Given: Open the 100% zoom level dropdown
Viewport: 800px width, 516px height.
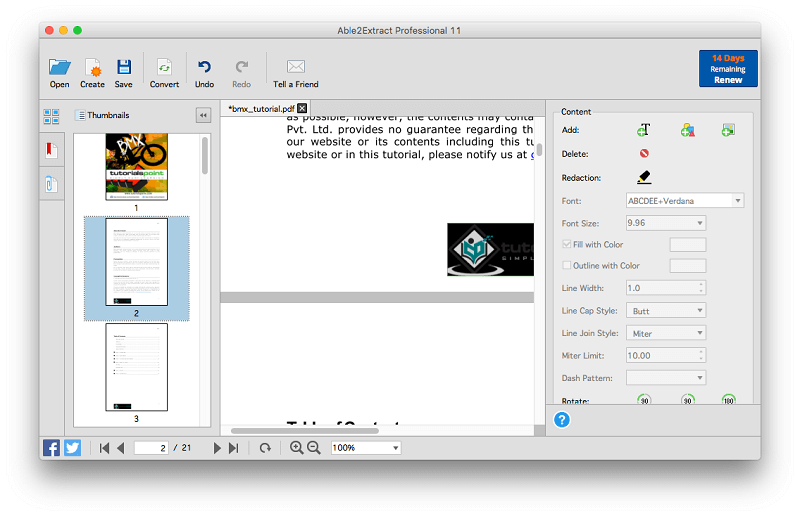Looking at the screenshot, I should (x=366, y=448).
